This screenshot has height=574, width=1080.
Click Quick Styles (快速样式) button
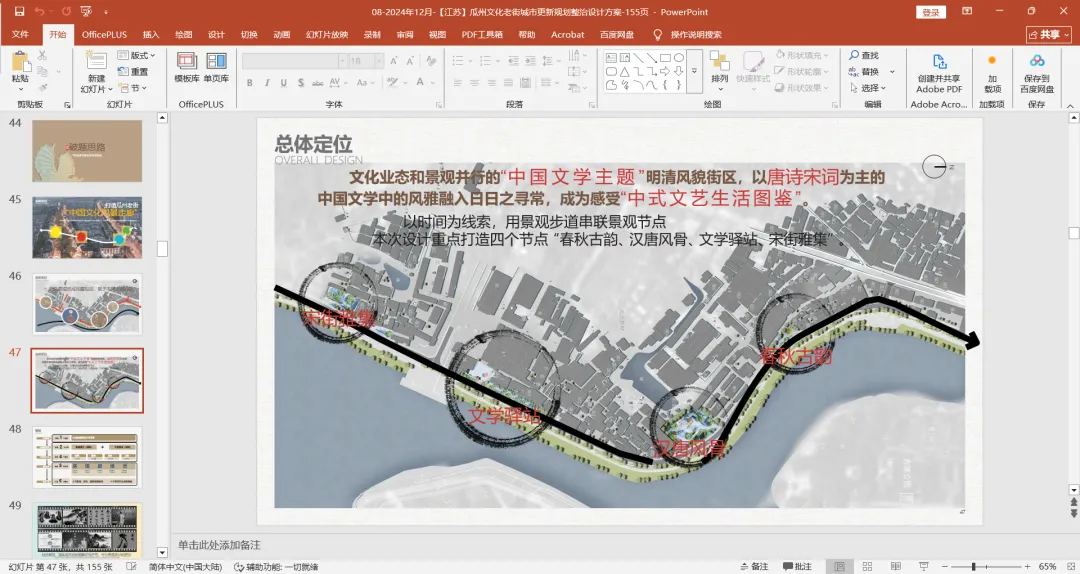pyautogui.click(x=753, y=71)
